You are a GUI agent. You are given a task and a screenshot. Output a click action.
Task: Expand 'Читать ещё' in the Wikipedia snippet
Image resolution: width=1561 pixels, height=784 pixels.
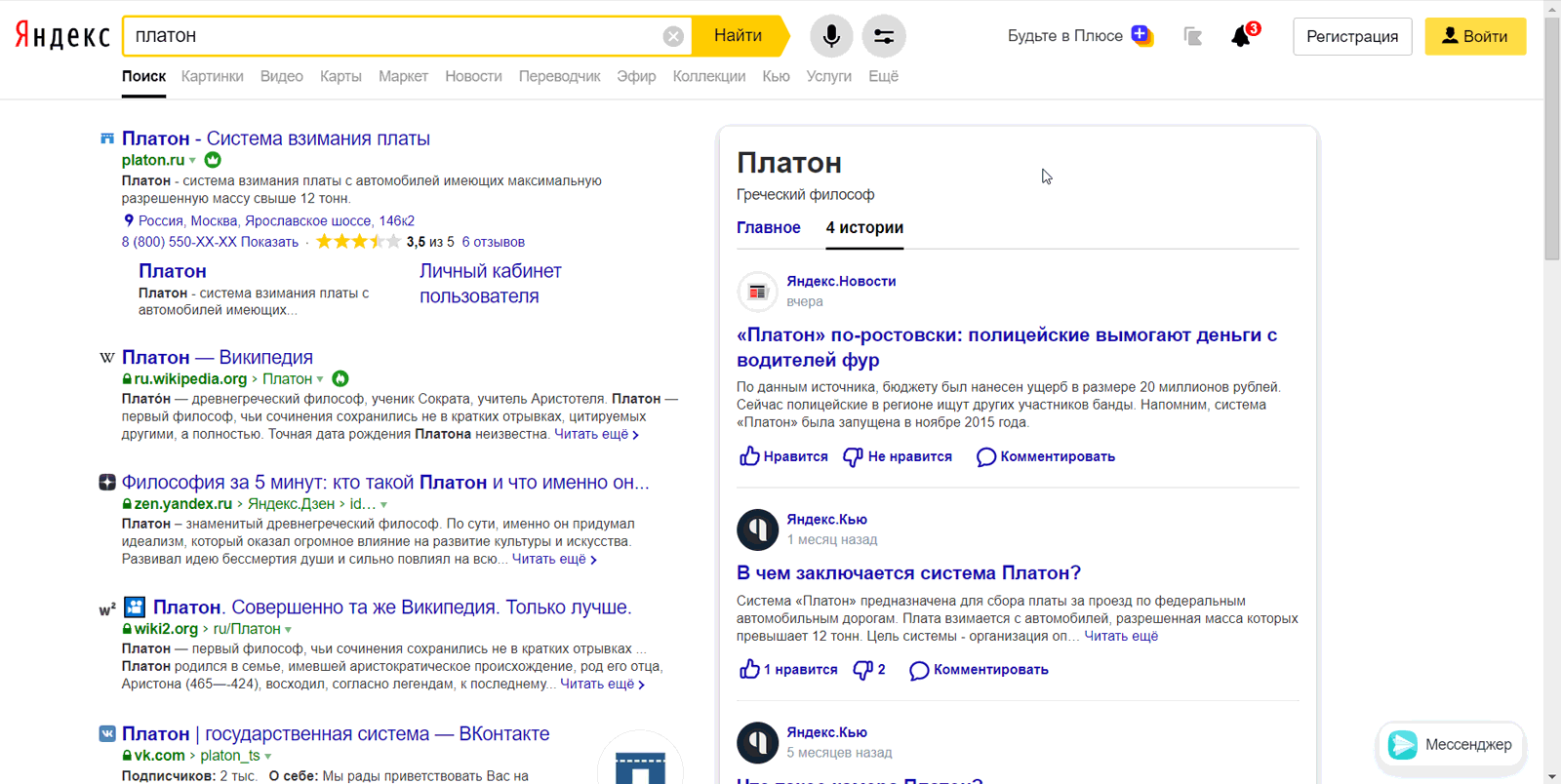[x=597, y=434]
